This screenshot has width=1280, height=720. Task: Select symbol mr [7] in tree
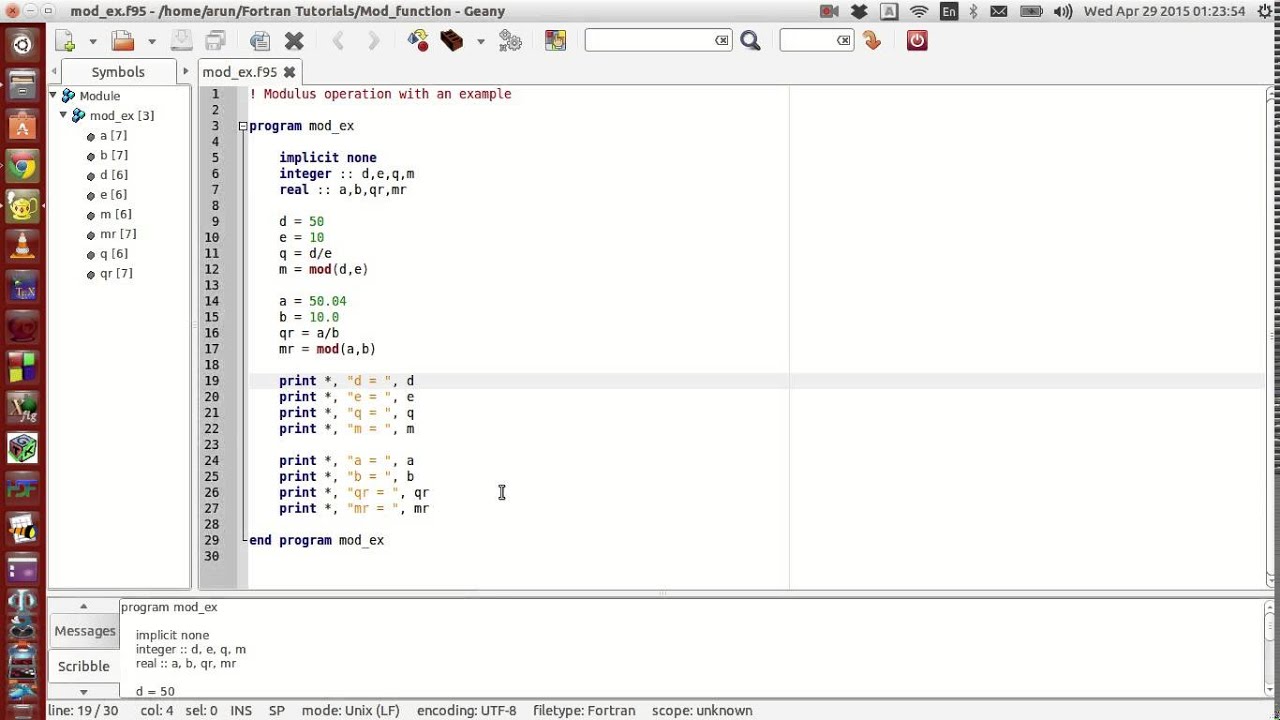(x=118, y=234)
